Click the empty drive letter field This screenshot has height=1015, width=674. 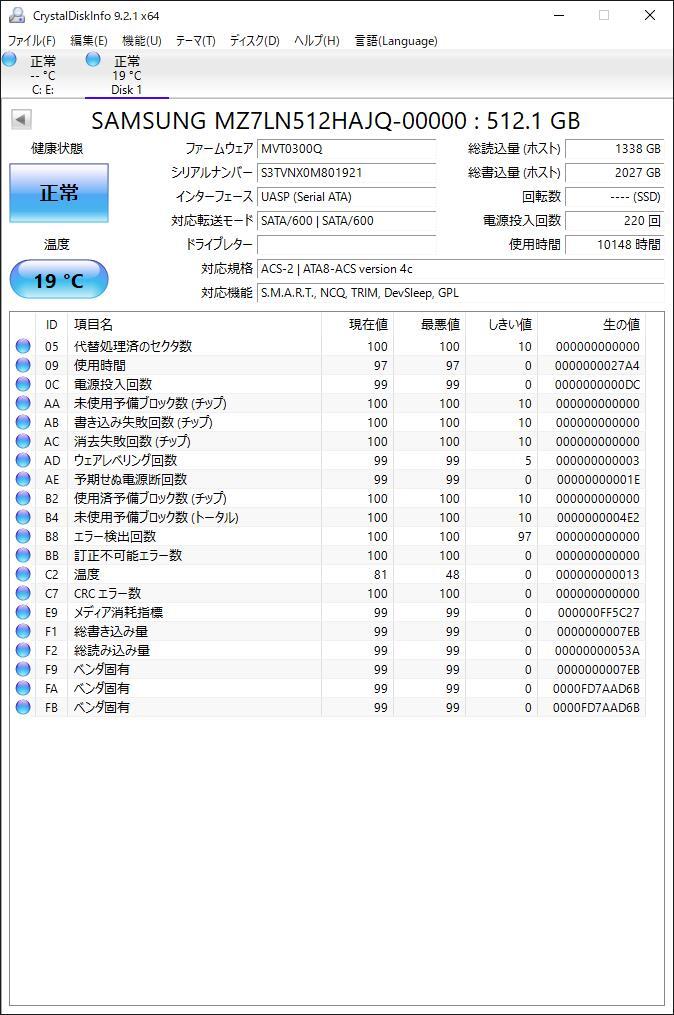346,245
